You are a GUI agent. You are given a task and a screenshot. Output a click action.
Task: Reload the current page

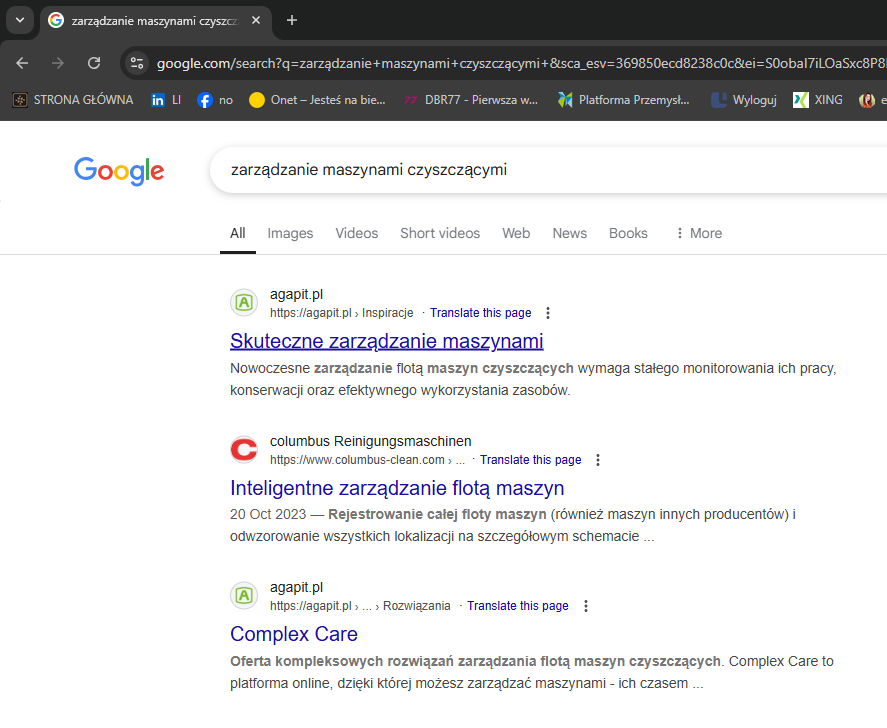(x=94, y=63)
